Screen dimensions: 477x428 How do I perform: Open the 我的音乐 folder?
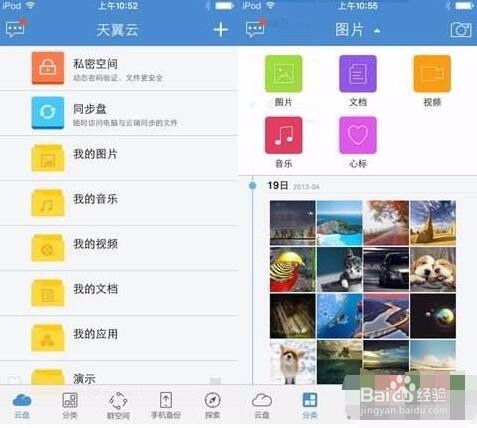point(119,203)
